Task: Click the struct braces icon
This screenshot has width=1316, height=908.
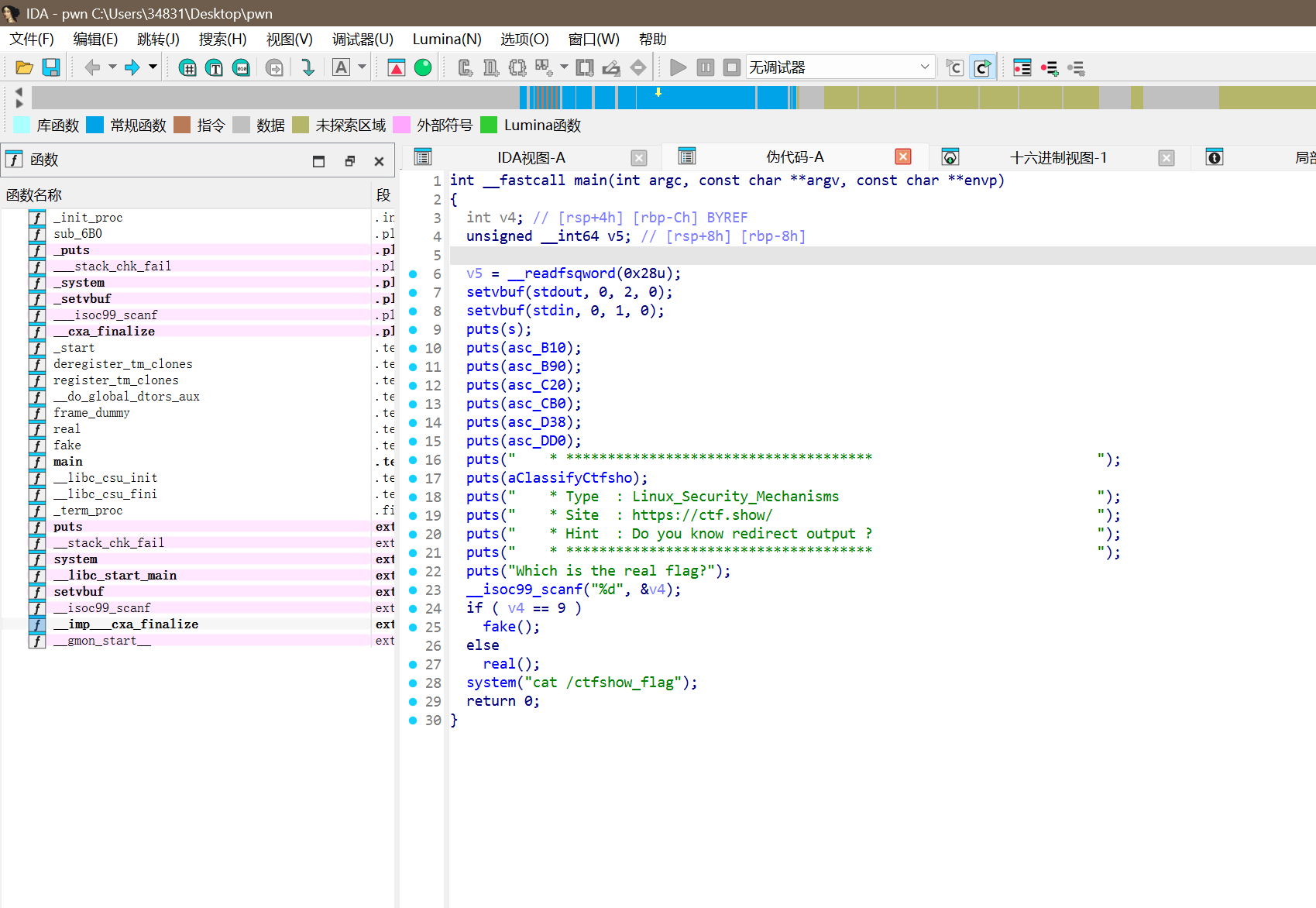Action: coord(517,68)
